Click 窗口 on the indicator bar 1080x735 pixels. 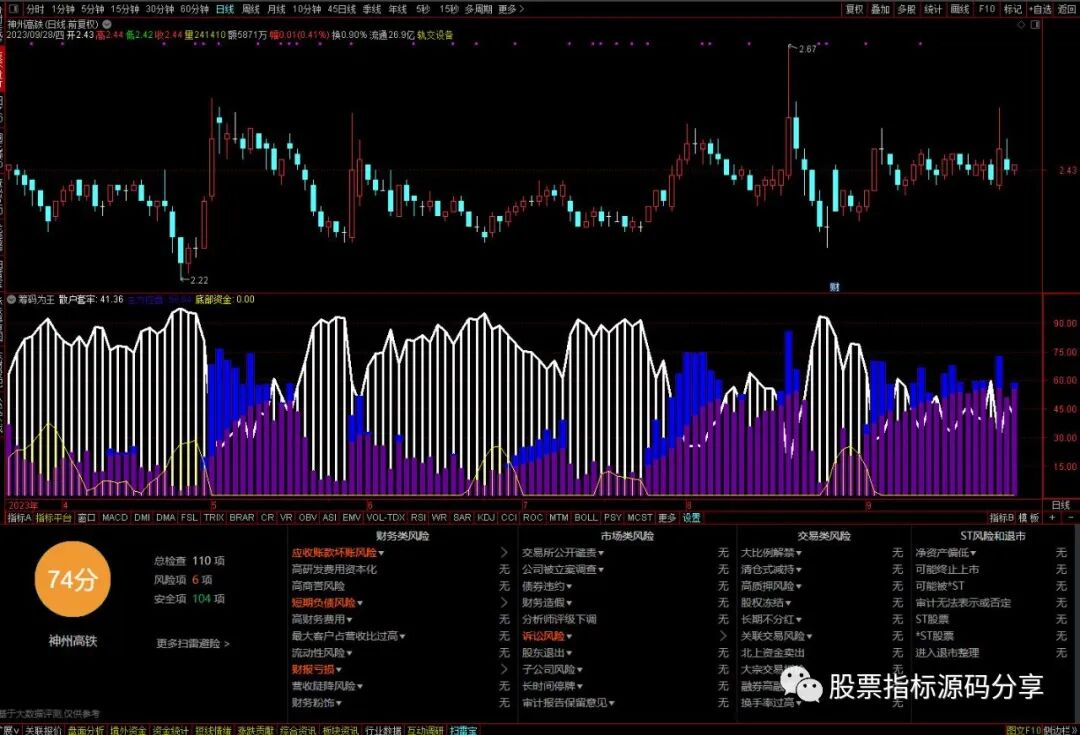click(86, 517)
